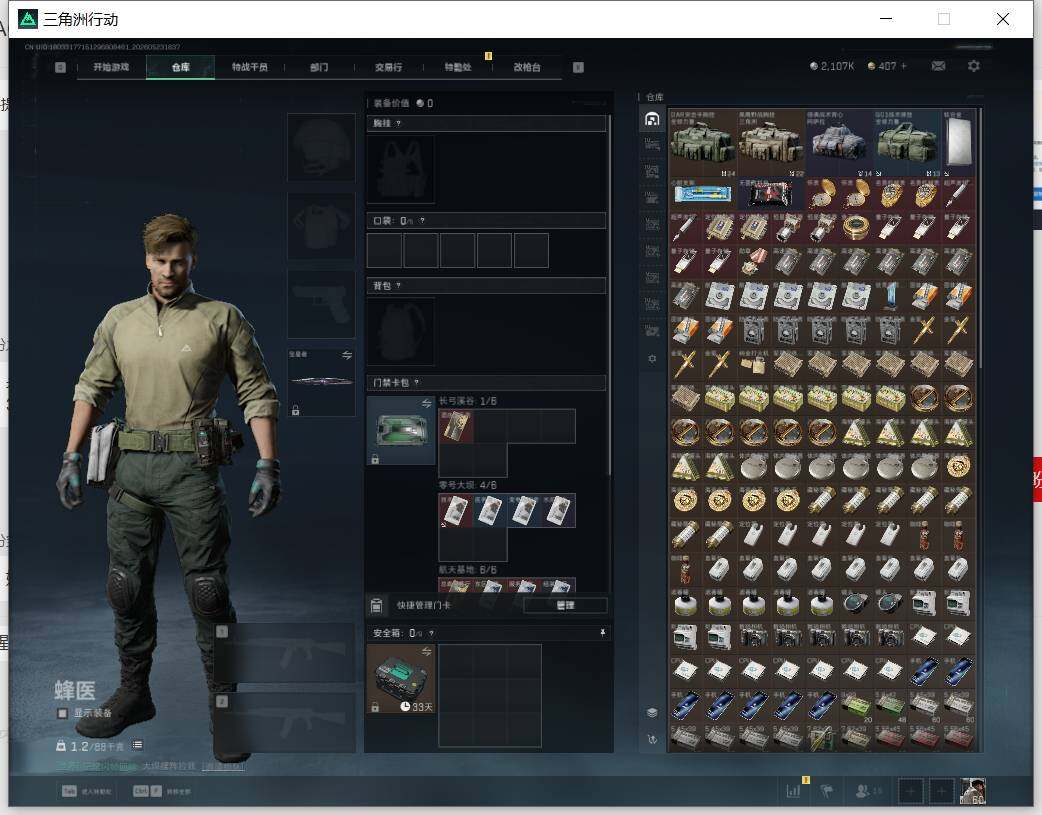Open warehouse sidebar settings gear
The image size is (1042, 815).
click(x=652, y=358)
